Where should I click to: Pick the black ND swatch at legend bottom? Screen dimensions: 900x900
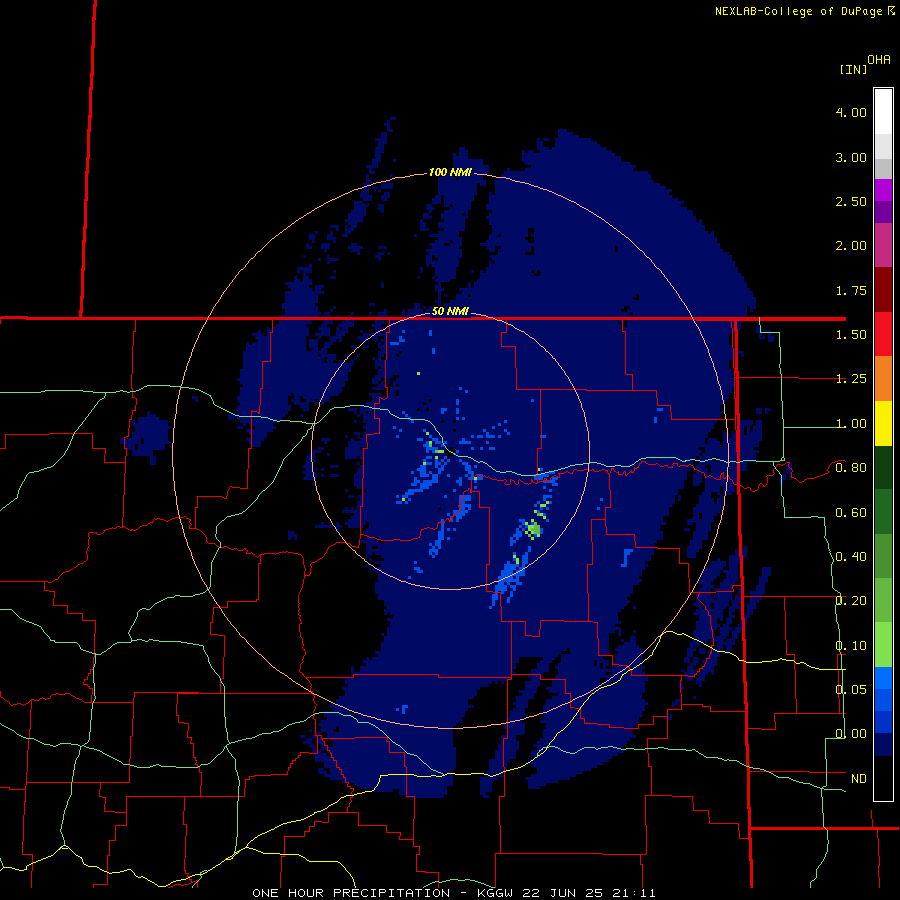883,778
